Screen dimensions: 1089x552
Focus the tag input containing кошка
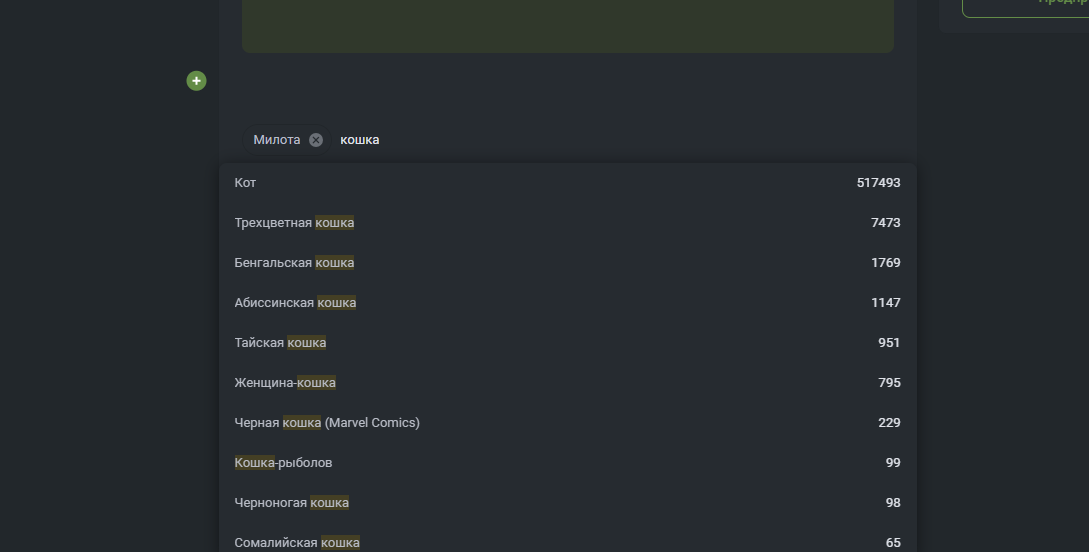500,140
